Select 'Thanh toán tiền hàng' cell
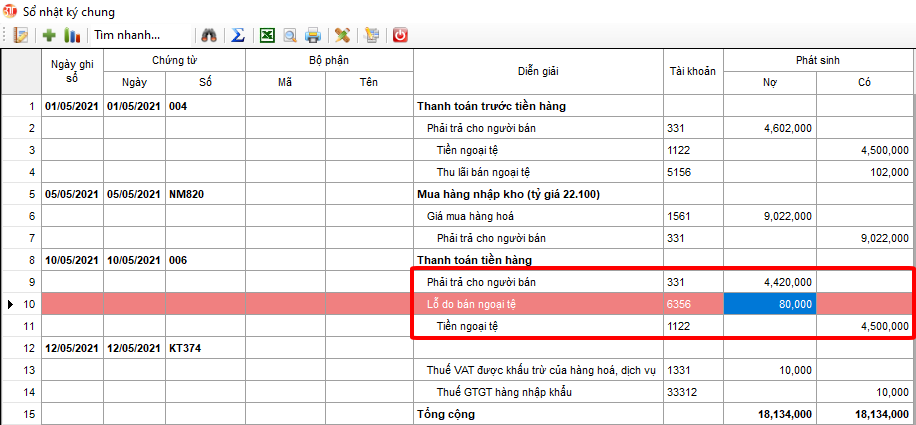 [539, 260]
